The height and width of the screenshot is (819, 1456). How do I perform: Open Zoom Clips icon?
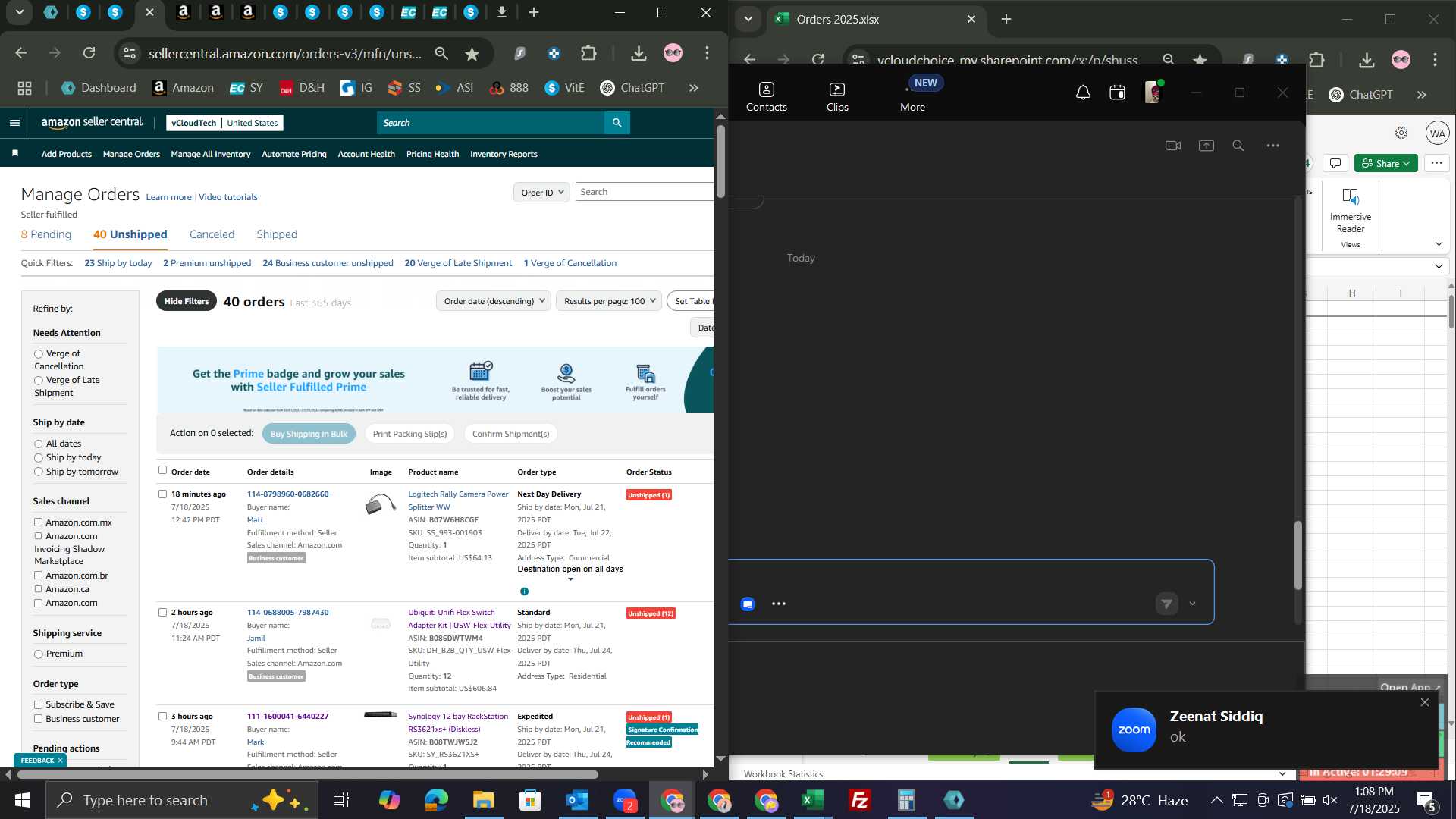click(x=837, y=97)
